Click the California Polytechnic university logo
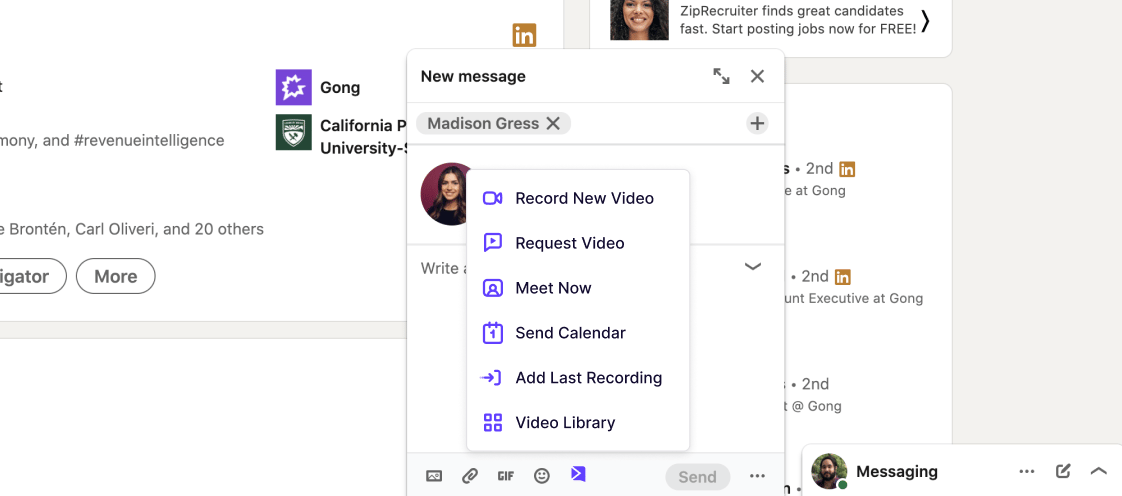1122x496 pixels. (293, 132)
